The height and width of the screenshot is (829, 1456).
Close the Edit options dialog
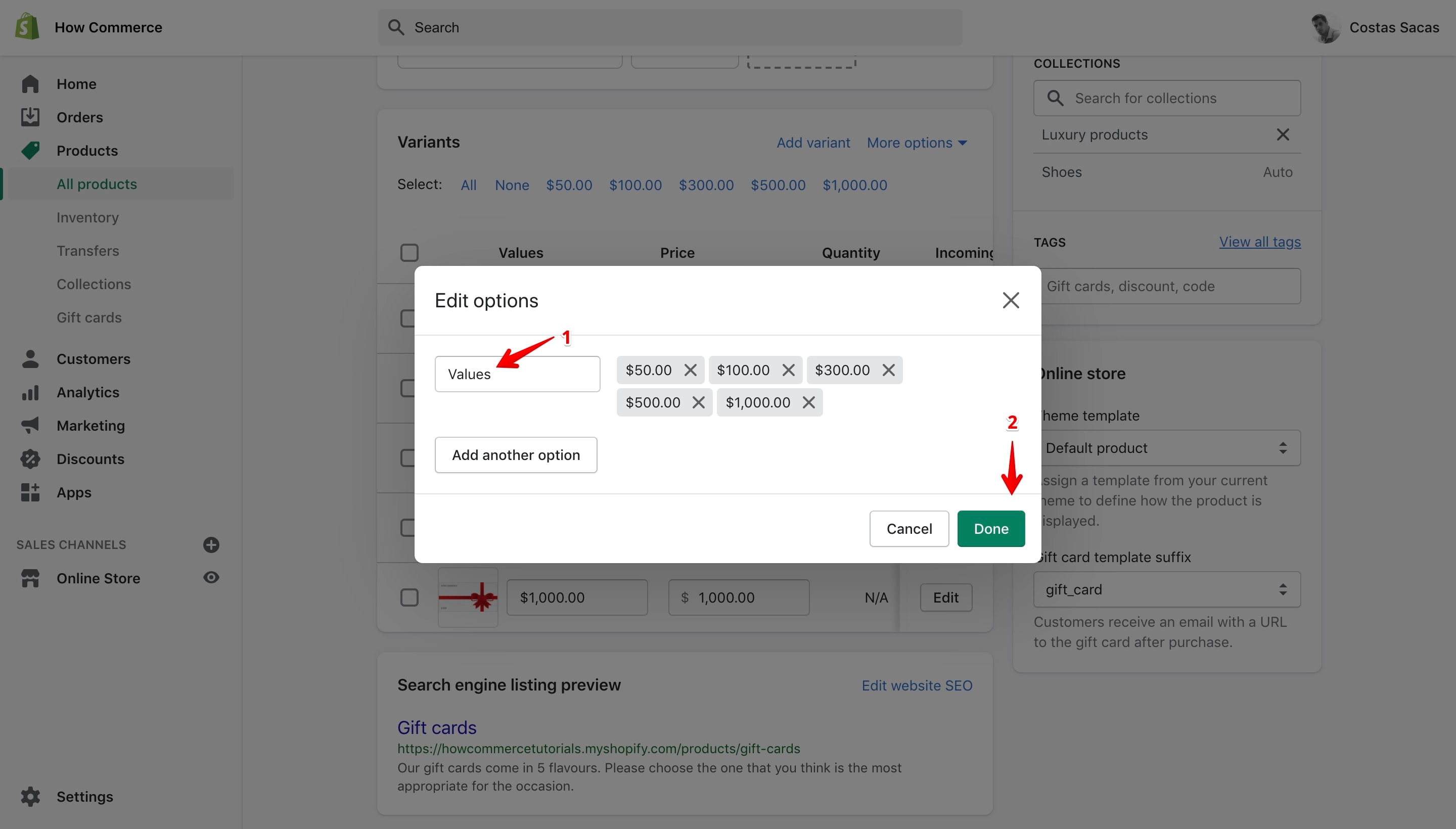pos(1011,300)
